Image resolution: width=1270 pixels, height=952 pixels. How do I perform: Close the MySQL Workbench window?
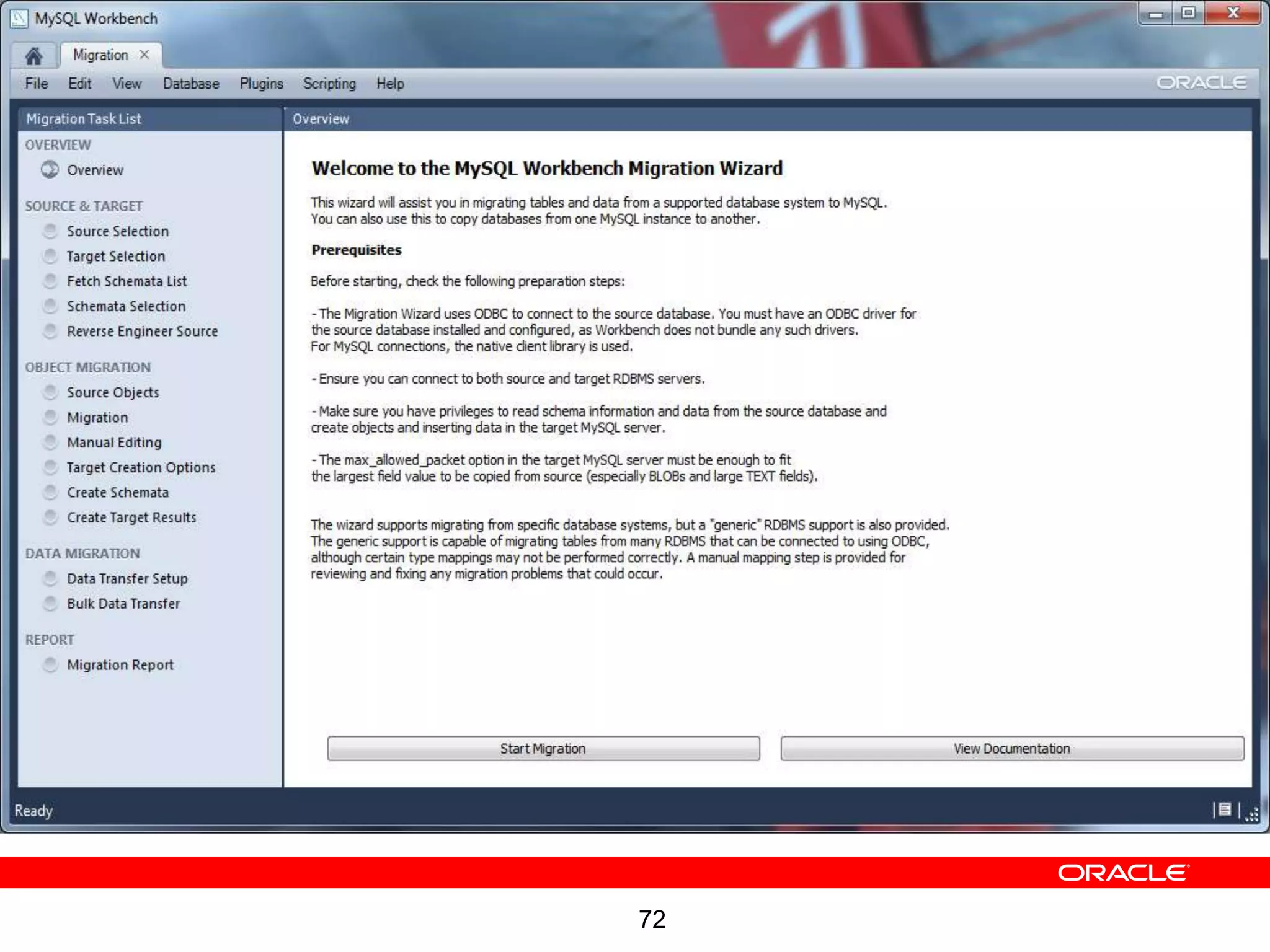point(1233,14)
